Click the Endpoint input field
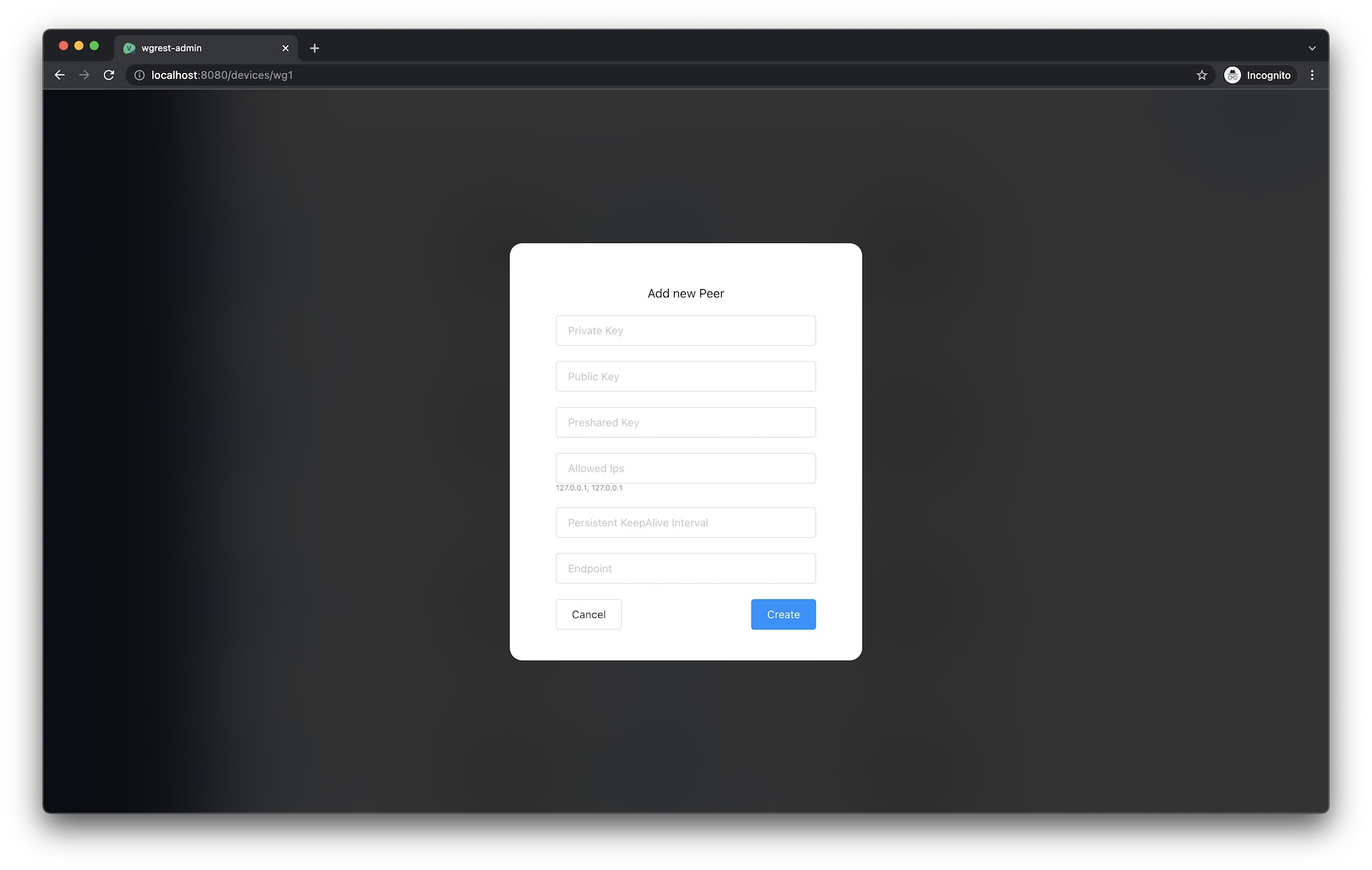 686,568
